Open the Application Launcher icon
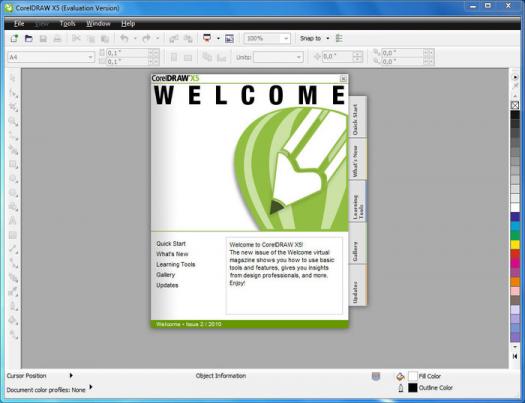 207,38
